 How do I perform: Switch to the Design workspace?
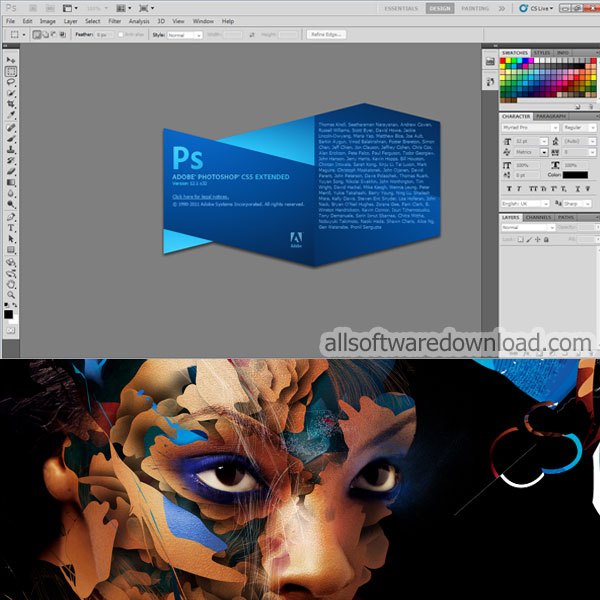pos(440,8)
